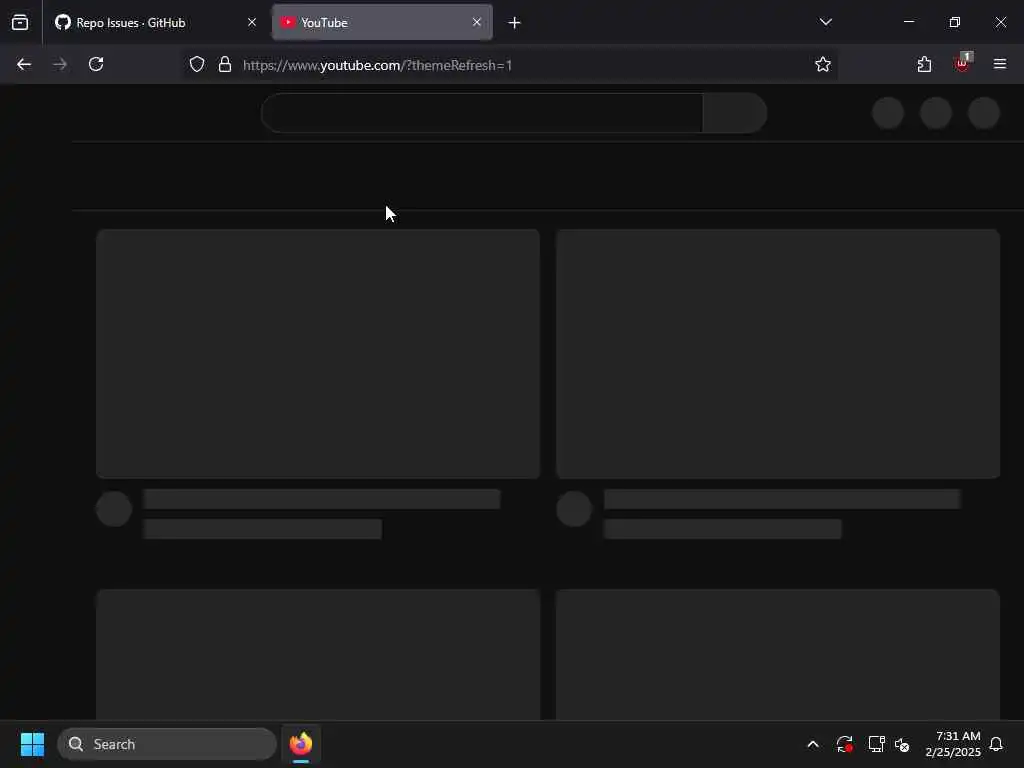
Task: Restore down the Firefox window
Action: pos(955,22)
